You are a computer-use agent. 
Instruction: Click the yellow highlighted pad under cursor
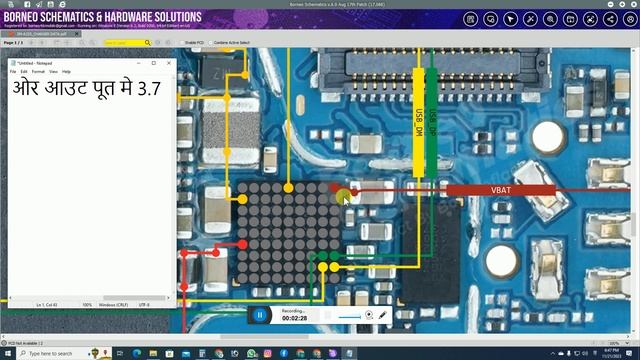[343, 198]
